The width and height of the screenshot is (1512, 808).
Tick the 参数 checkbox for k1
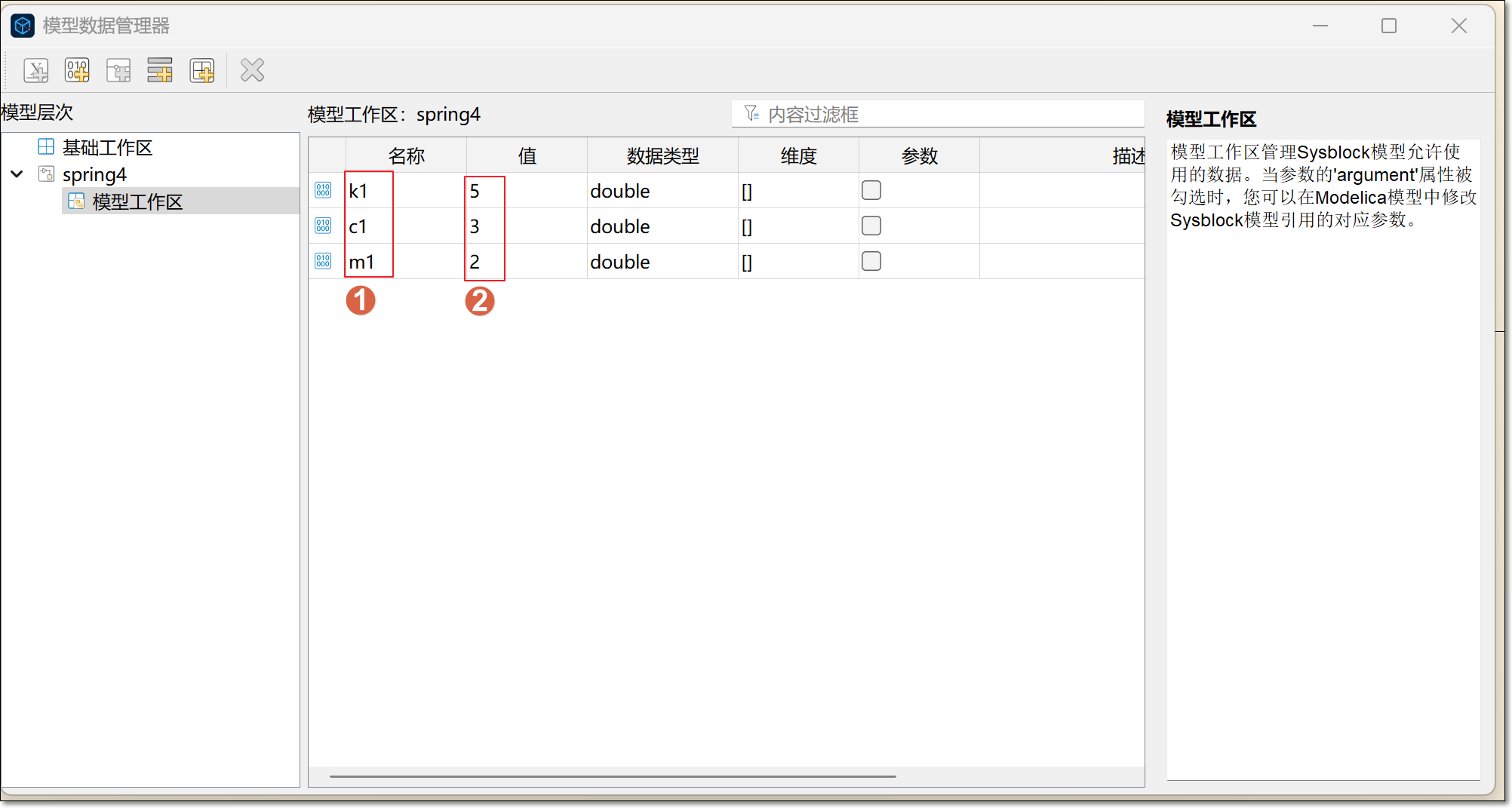tap(871, 190)
